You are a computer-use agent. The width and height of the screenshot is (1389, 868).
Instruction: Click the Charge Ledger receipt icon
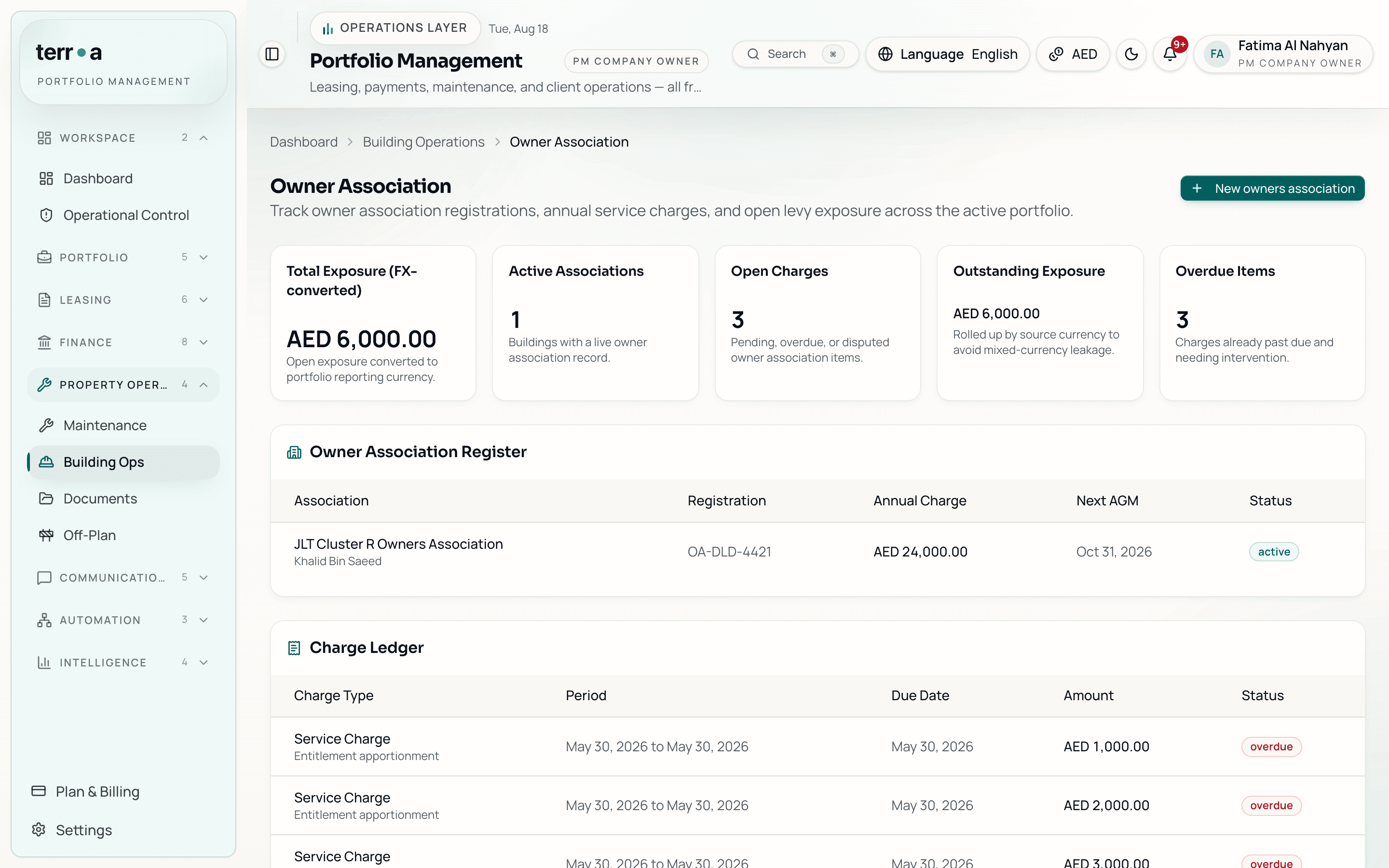click(294, 648)
